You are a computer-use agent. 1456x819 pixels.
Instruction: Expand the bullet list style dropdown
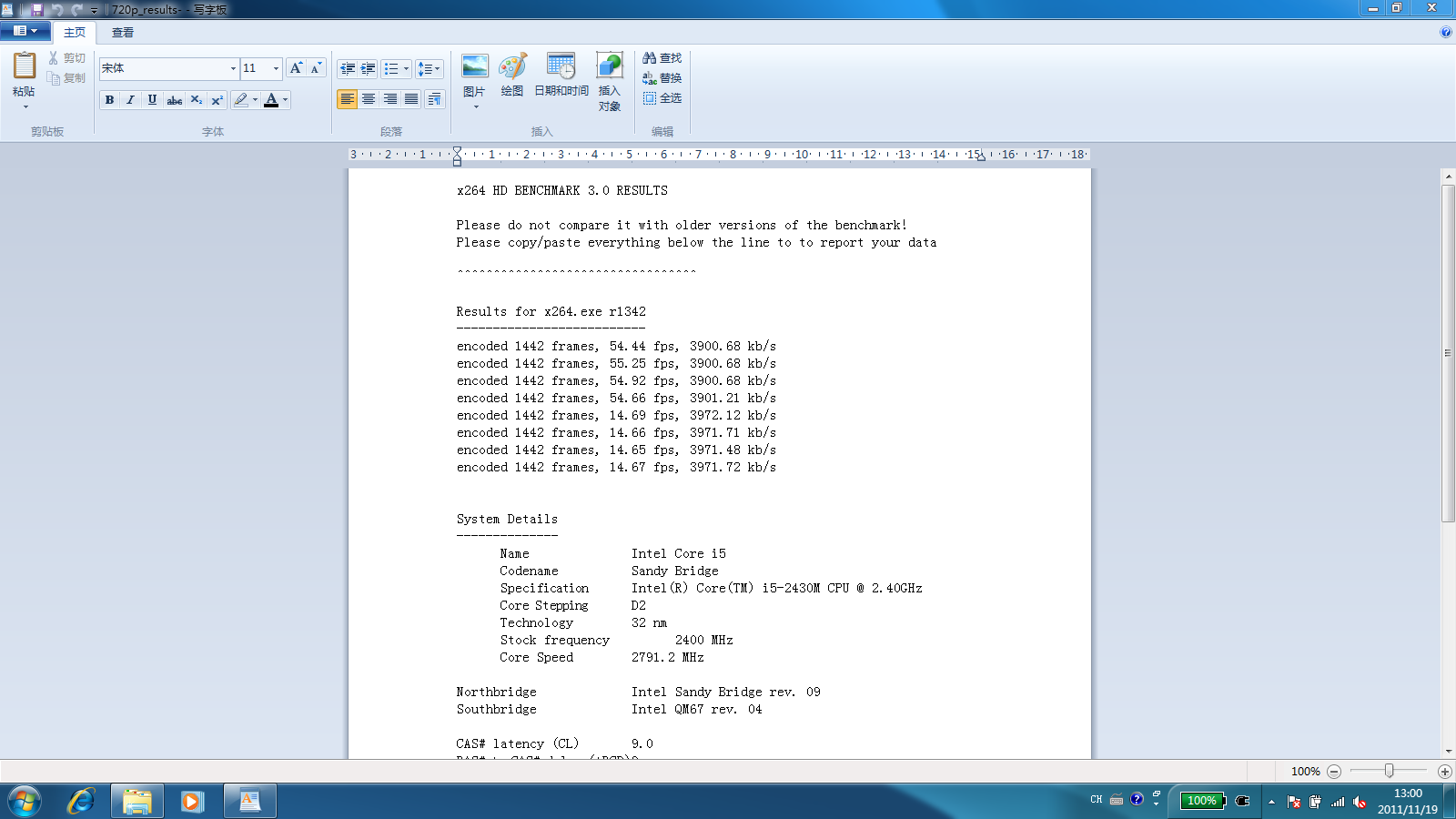point(406,68)
